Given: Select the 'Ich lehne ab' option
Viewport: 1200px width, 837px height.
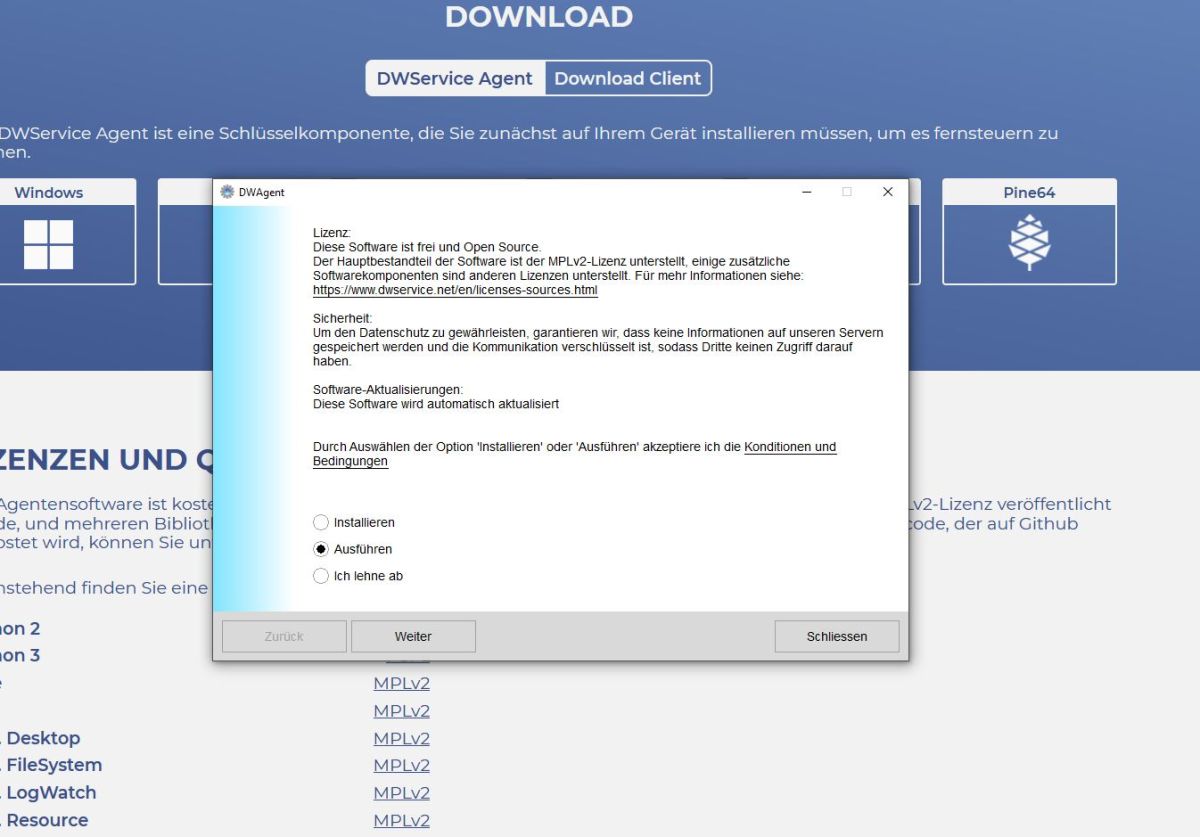Looking at the screenshot, I should point(321,576).
